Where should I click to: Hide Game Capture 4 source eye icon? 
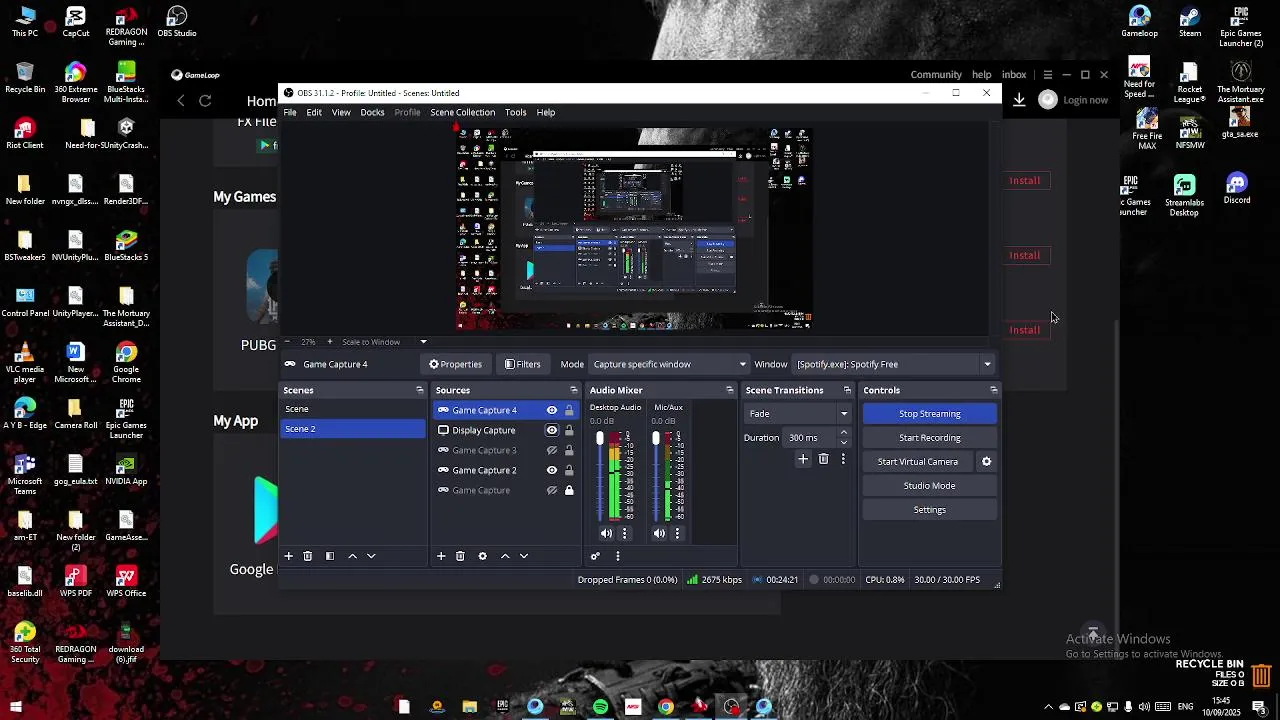pyautogui.click(x=551, y=410)
